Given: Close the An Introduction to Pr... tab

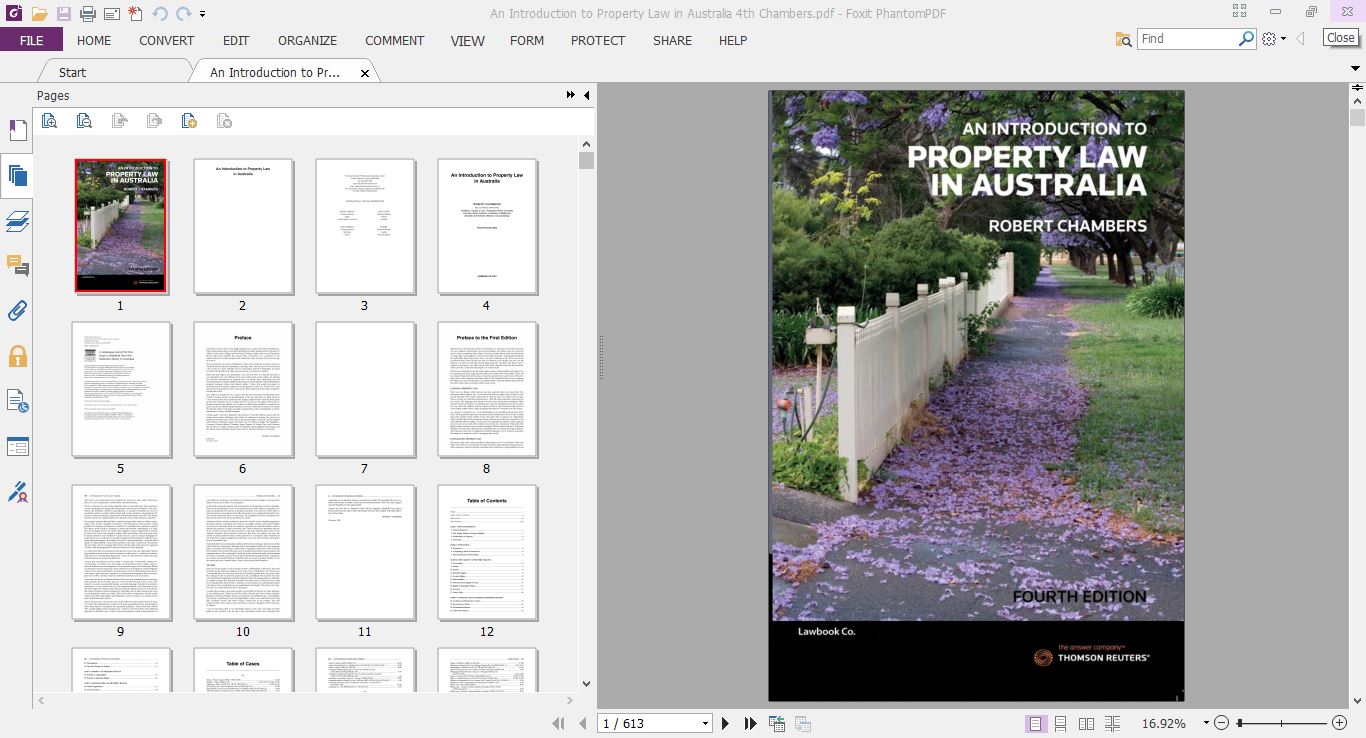Looking at the screenshot, I should pyautogui.click(x=365, y=73).
